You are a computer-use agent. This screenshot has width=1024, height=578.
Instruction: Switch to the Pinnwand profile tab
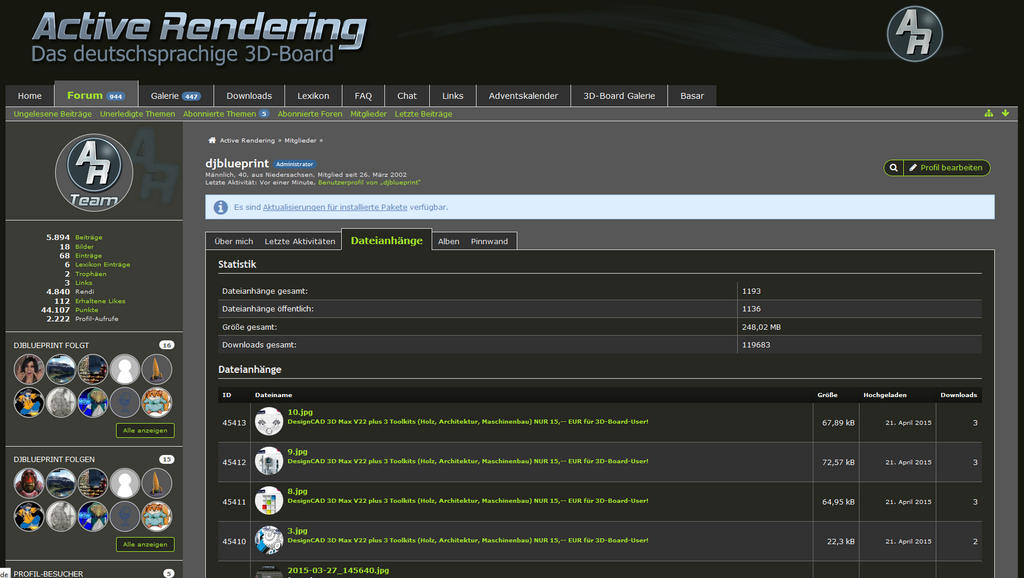coord(489,241)
